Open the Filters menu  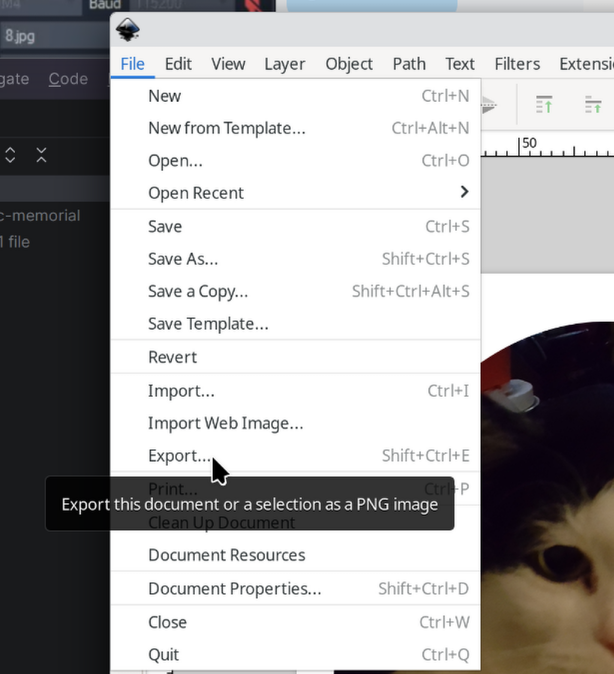point(517,64)
